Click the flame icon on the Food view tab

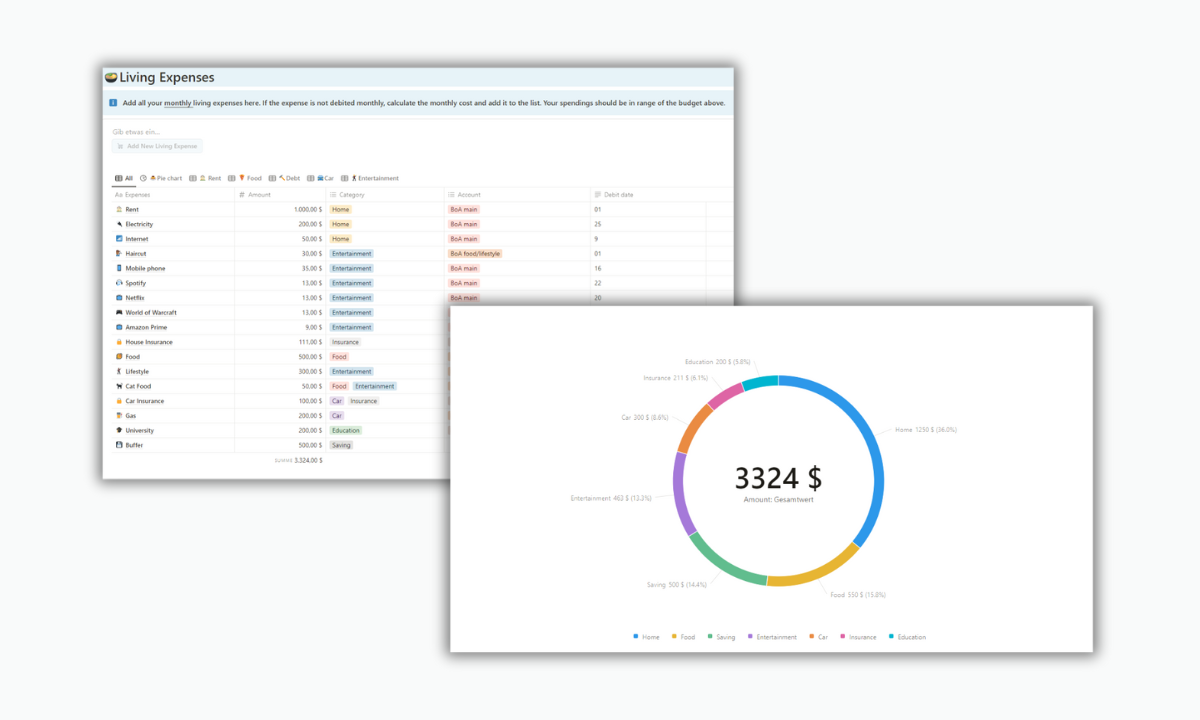point(241,178)
